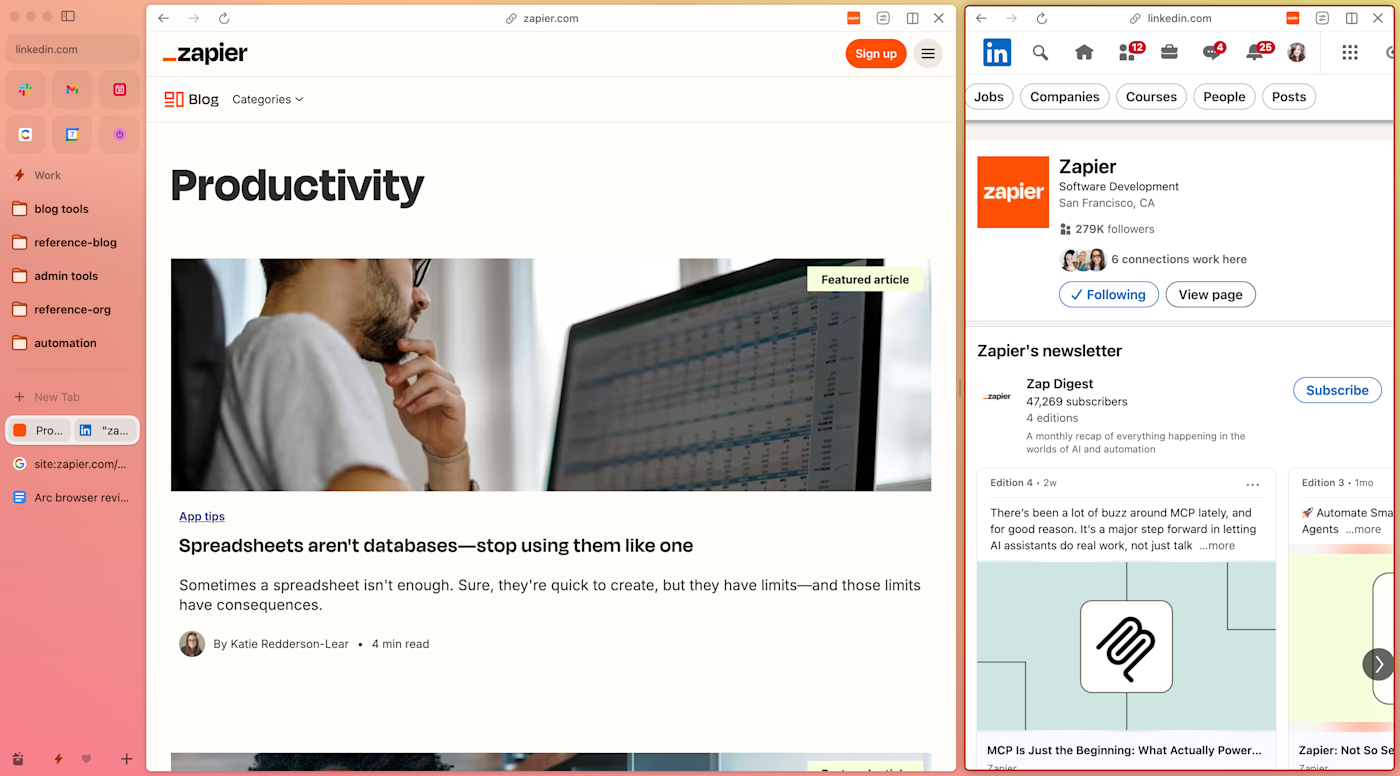Switch to site:zapier.com Google tab
1400x776 pixels.
pos(72,464)
